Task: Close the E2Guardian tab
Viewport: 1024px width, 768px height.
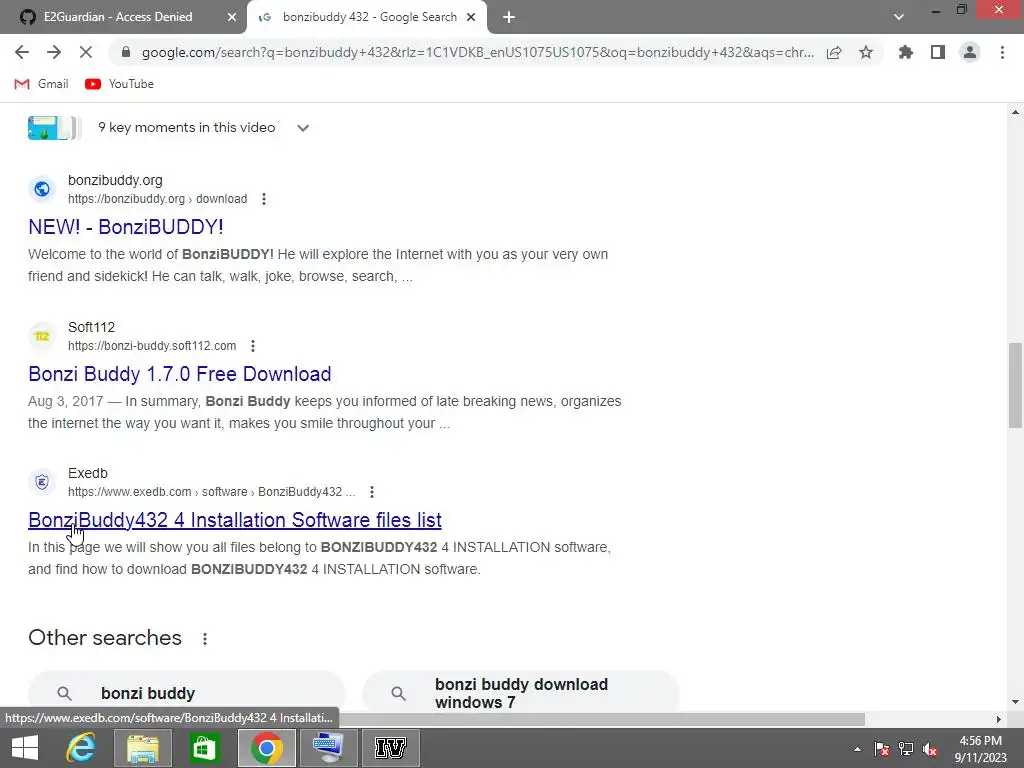Action: [x=232, y=18]
